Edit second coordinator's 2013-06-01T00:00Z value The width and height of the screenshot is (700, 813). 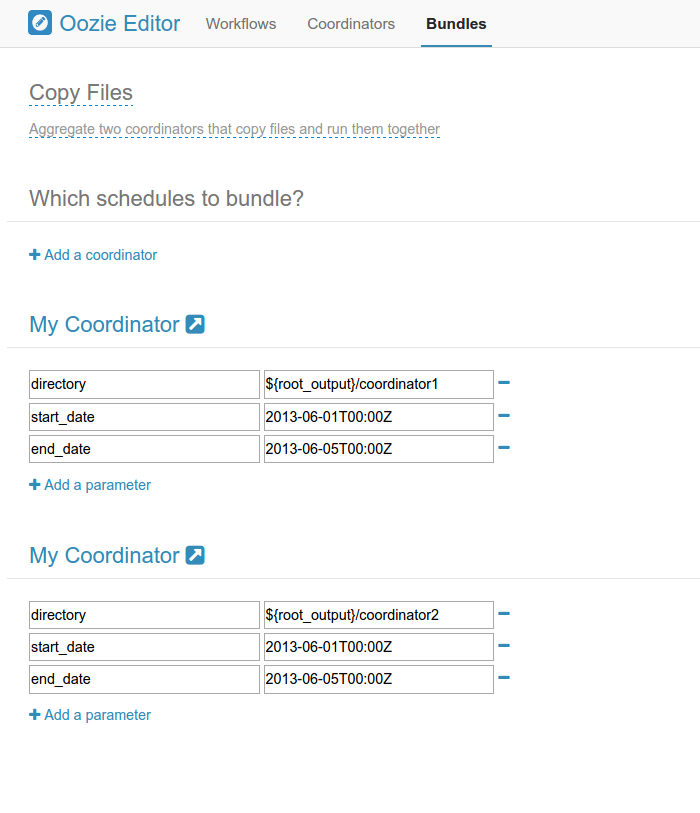click(379, 647)
